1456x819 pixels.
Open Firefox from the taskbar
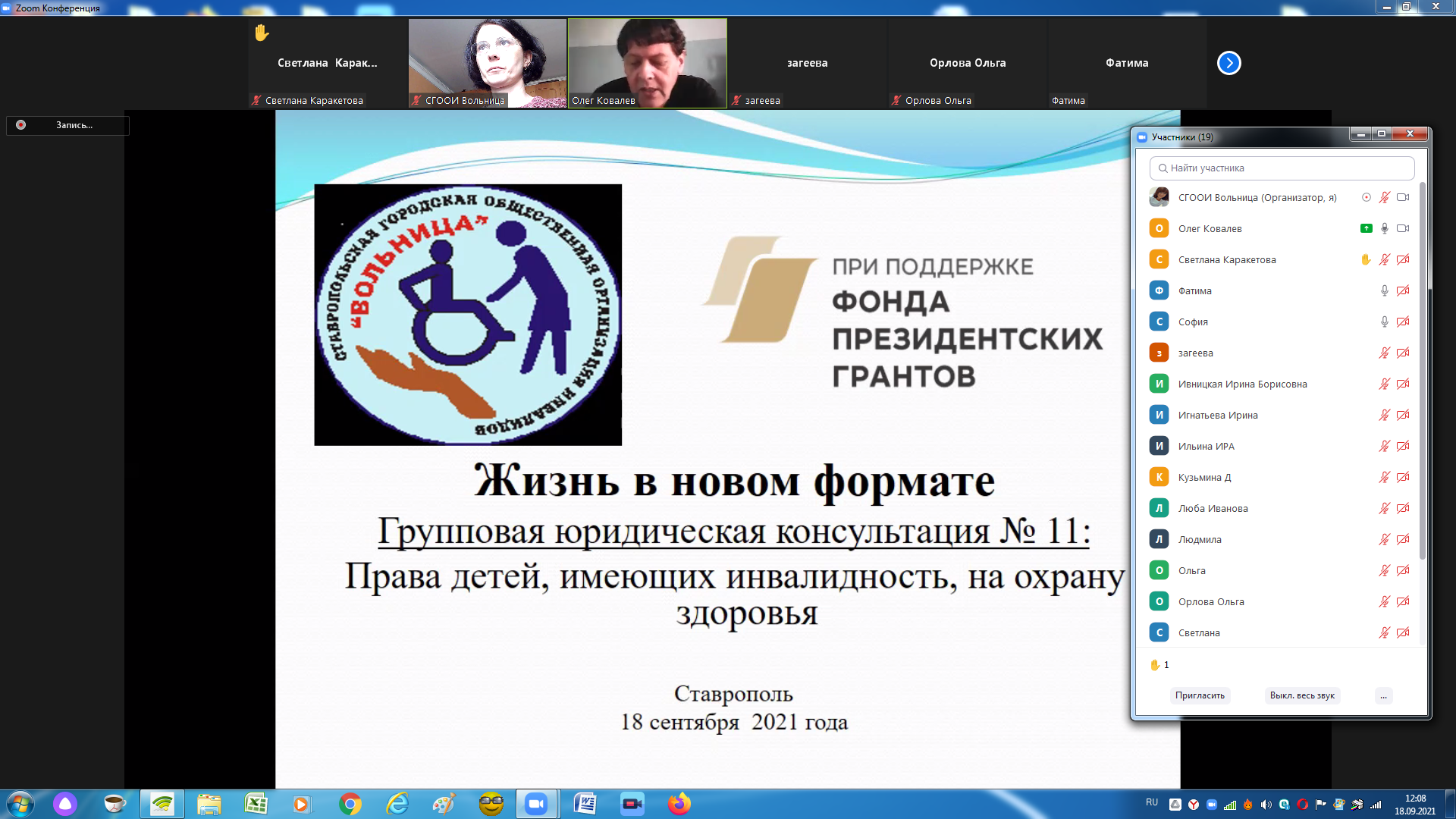pos(679,804)
